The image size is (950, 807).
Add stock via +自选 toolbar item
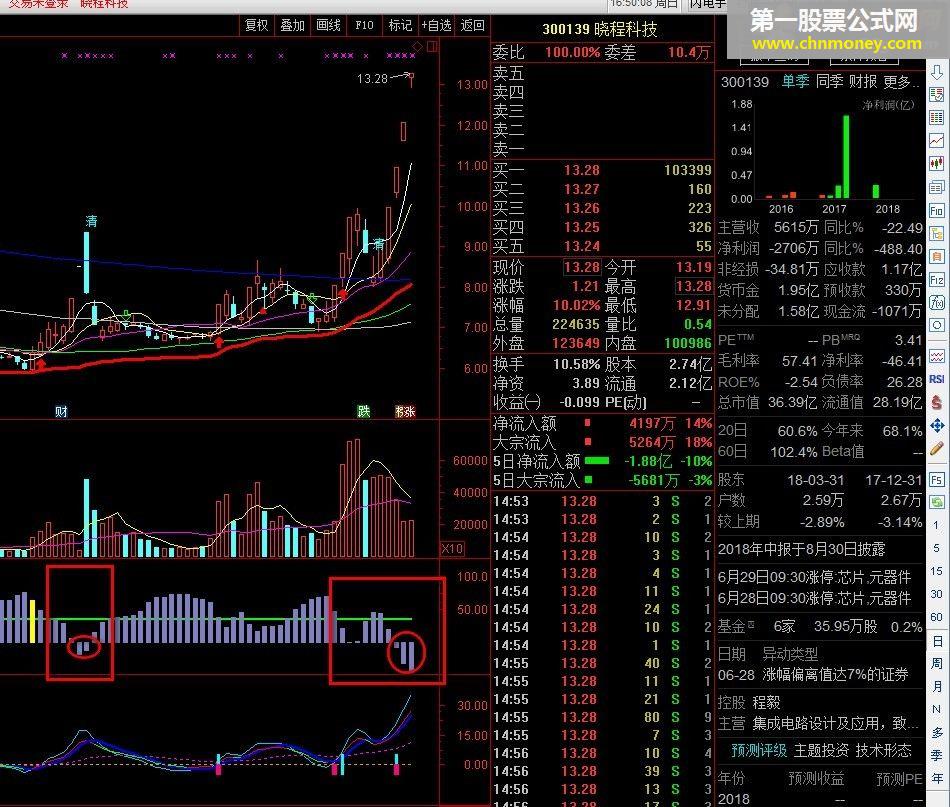click(437, 25)
